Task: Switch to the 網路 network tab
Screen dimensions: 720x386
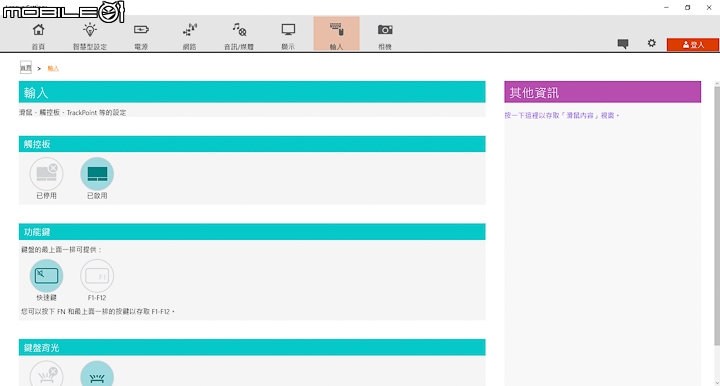Action: pos(190,36)
